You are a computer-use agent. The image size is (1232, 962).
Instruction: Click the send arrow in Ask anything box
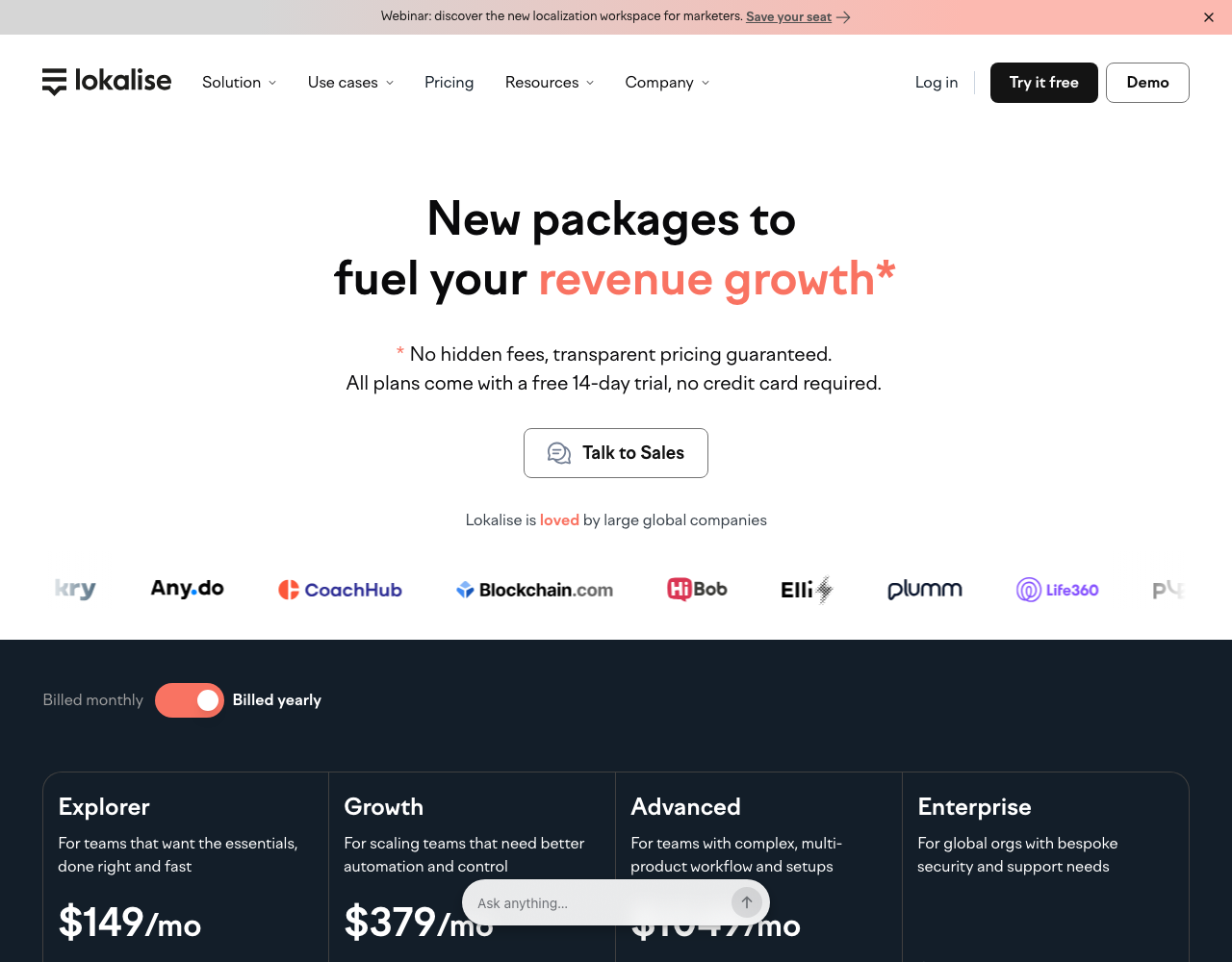tap(747, 902)
